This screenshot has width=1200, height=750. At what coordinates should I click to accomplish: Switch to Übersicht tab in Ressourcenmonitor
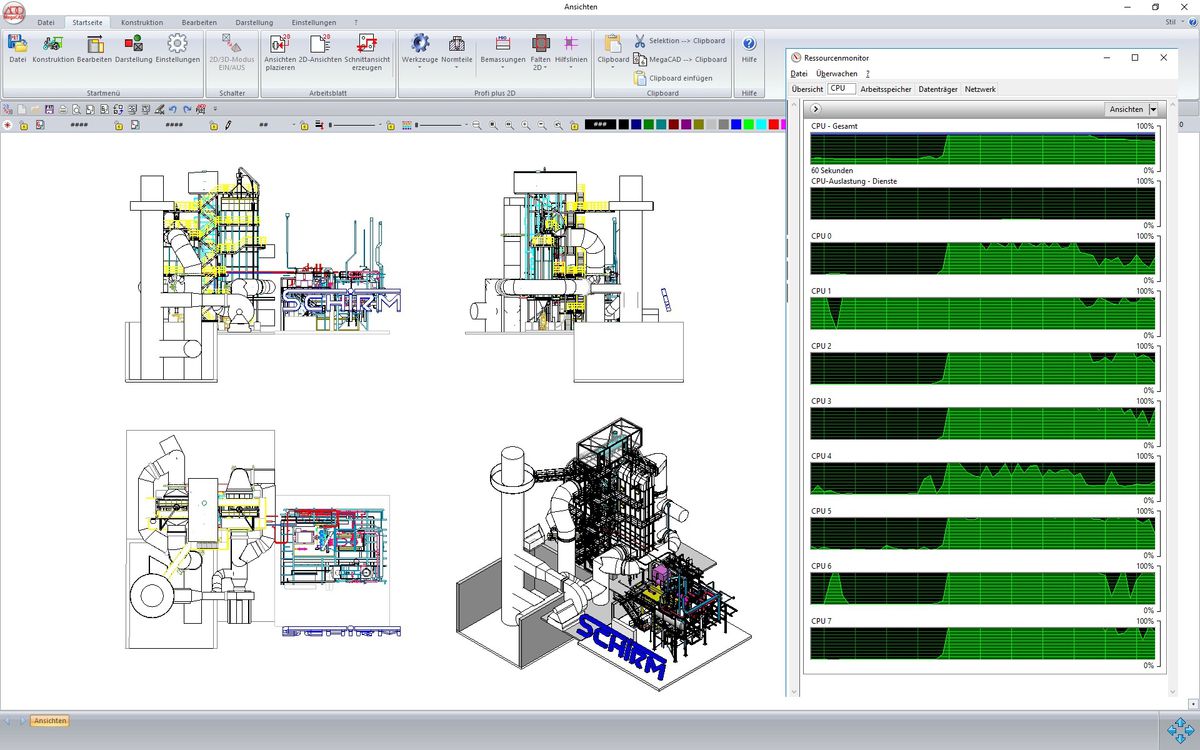click(807, 89)
